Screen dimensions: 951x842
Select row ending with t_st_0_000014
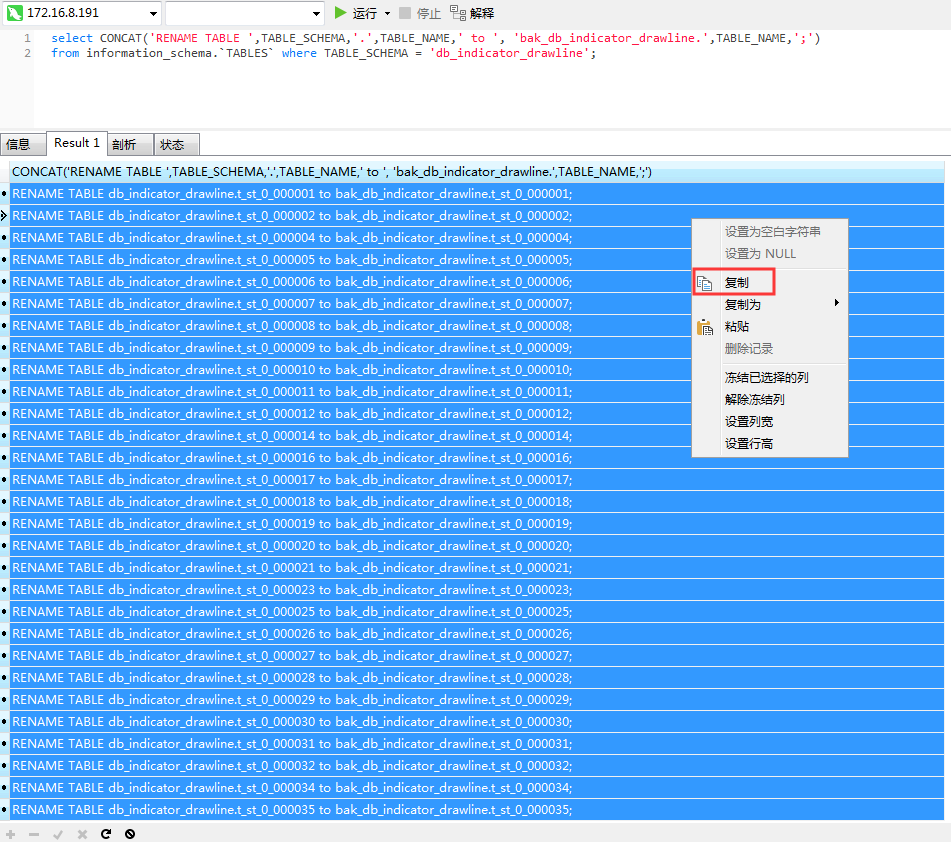point(477,436)
